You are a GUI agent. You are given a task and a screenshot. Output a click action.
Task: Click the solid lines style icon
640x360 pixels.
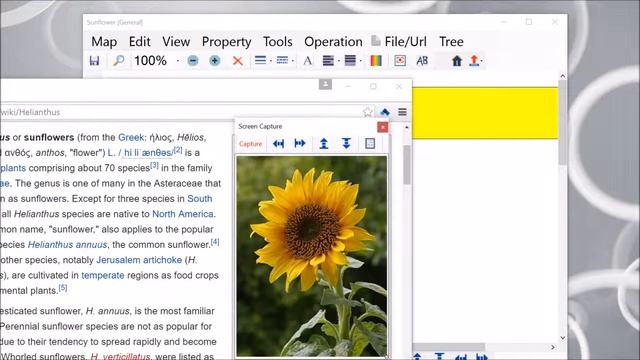(x=260, y=60)
